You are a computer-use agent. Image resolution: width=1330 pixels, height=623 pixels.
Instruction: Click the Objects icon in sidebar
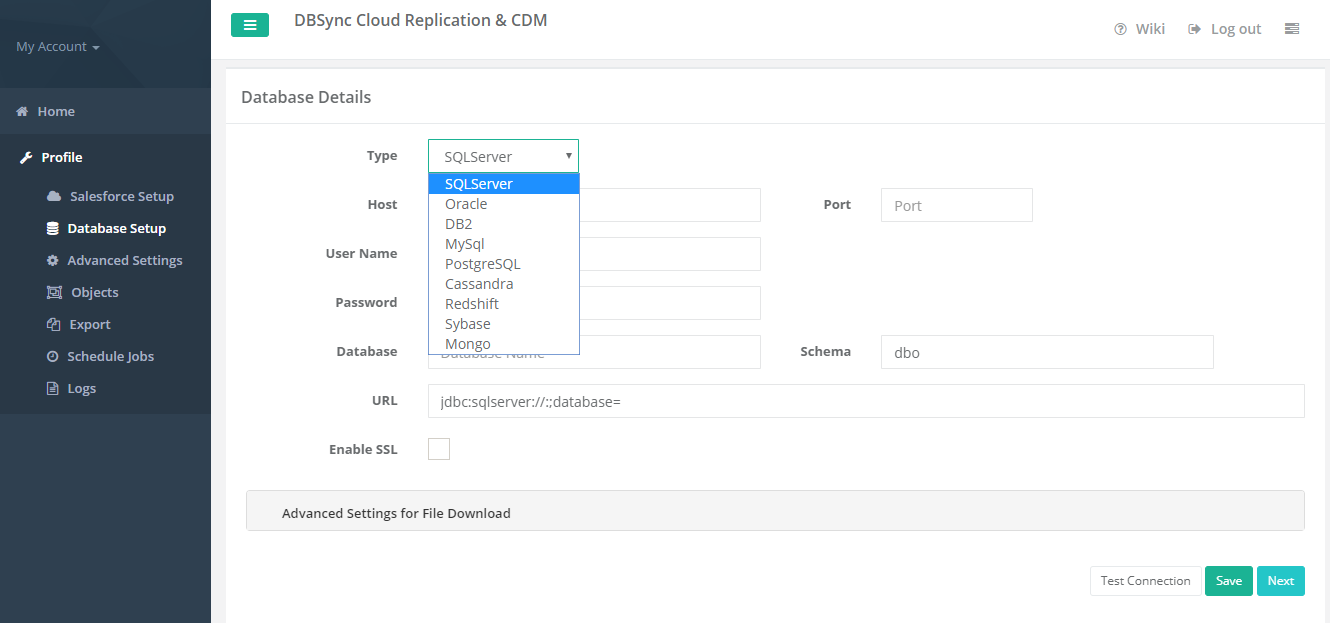tap(54, 293)
